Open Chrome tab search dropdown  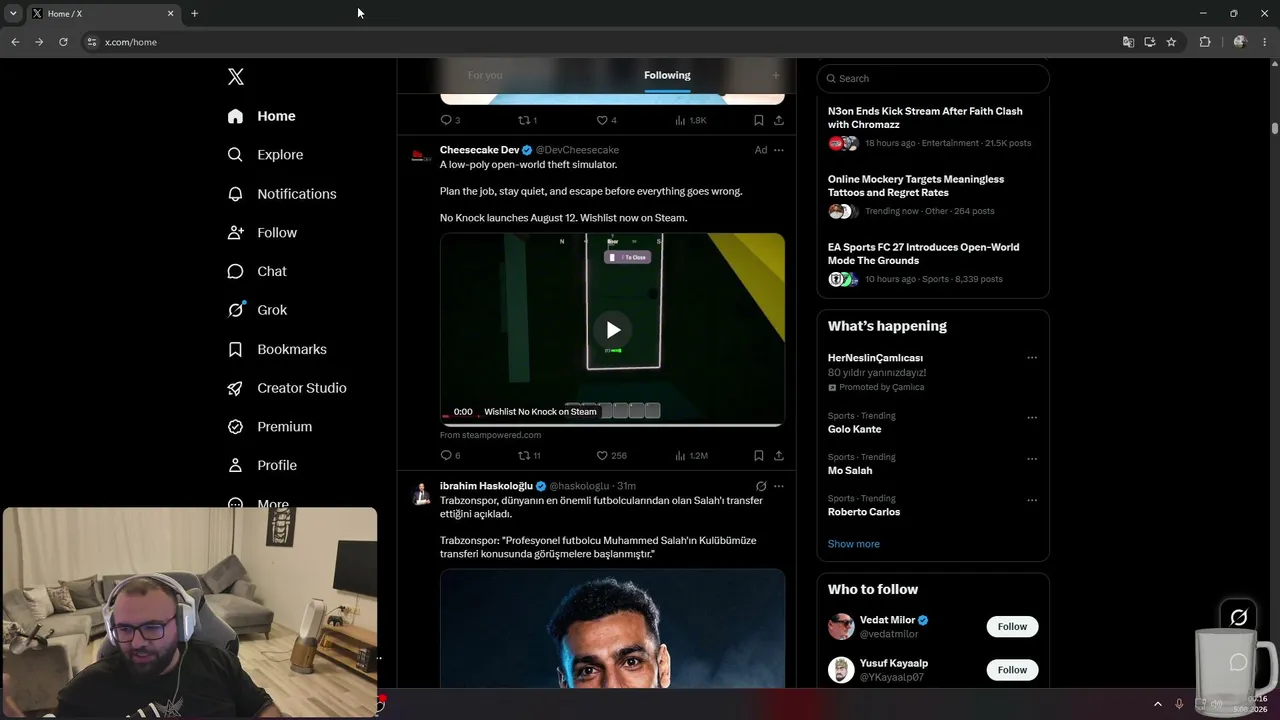13,13
